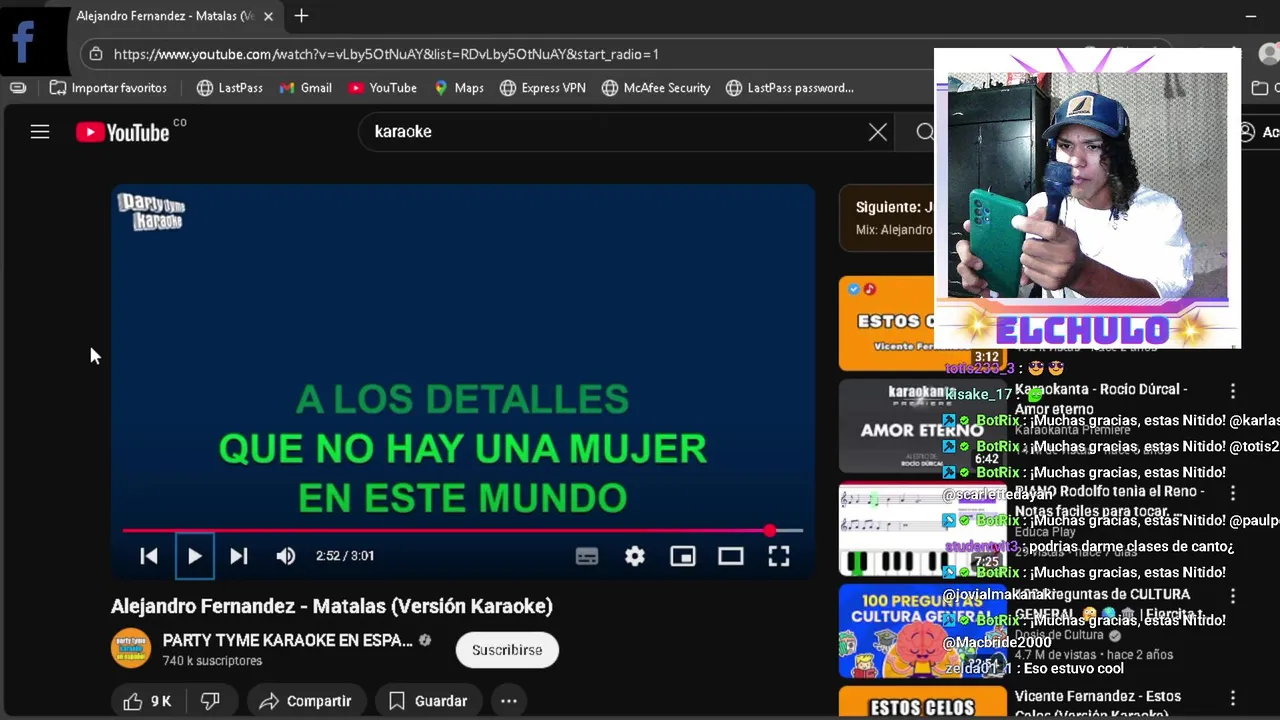Open Express VPN bookmark
The height and width of the screenshot is (720, 1280).
click(x=543, y=88)
